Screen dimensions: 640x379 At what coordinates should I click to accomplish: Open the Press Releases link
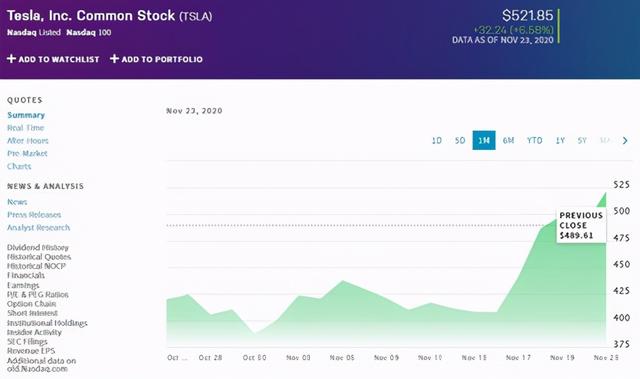coord(34,215)
